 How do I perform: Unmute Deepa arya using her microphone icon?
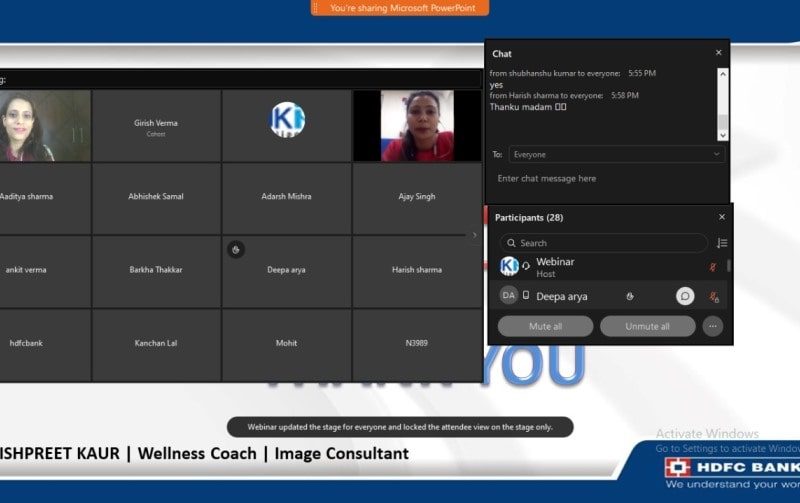(714, 297)
